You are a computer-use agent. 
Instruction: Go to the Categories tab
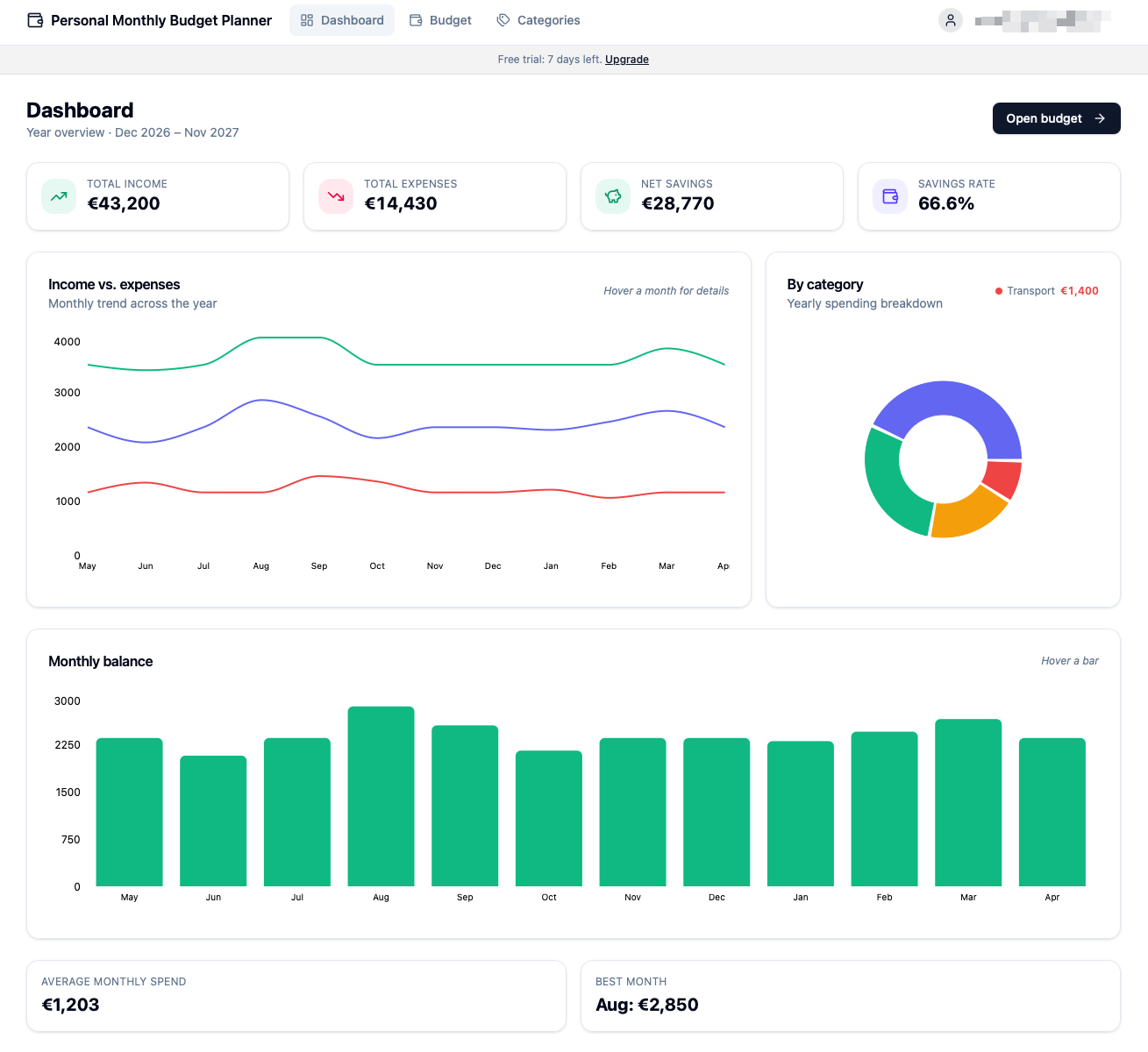(x=538, y=20)
